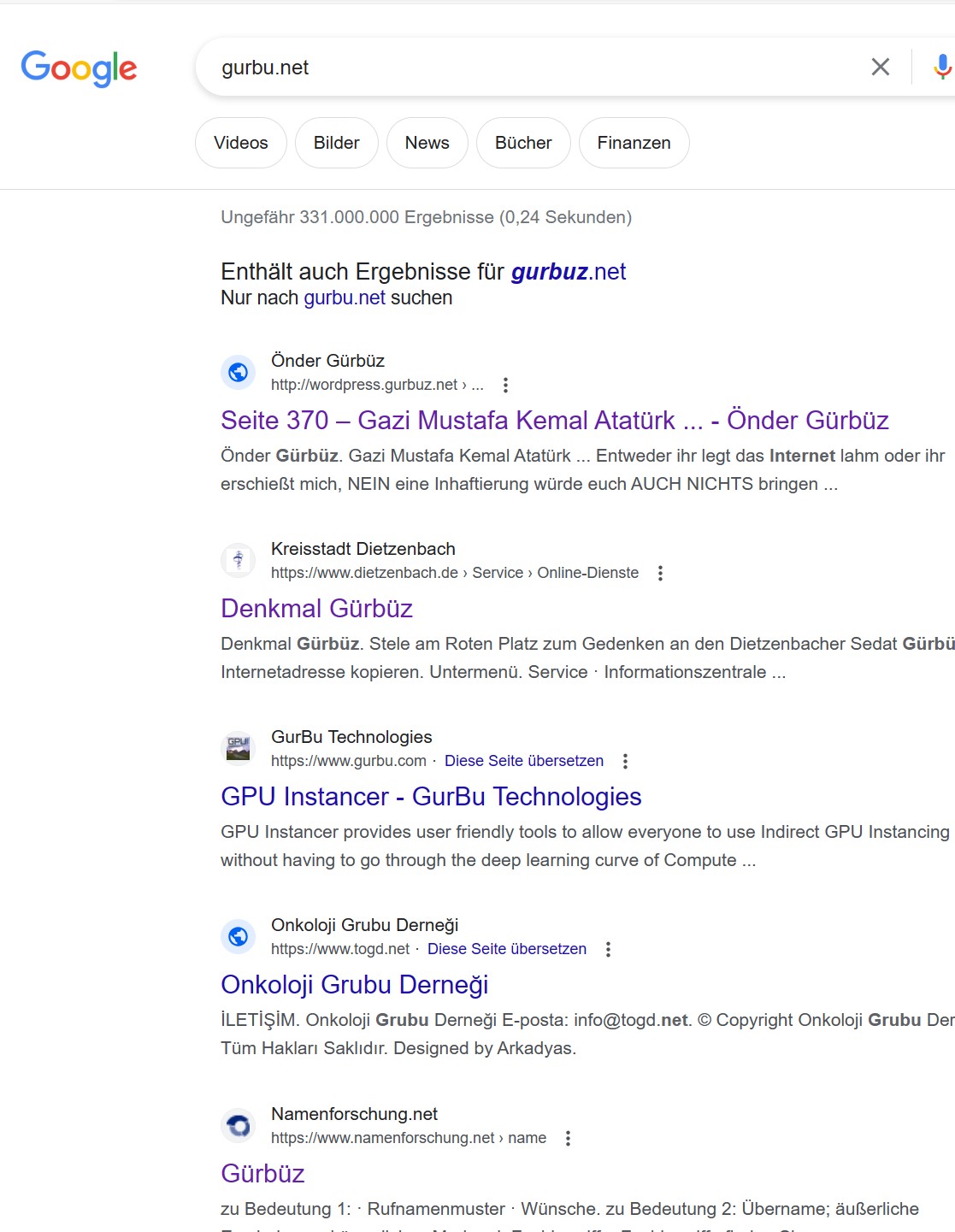Click the 'Kreisstadt Dietzenbach' site name
Screen dimensions: 955x1232
tap(363, 549)
